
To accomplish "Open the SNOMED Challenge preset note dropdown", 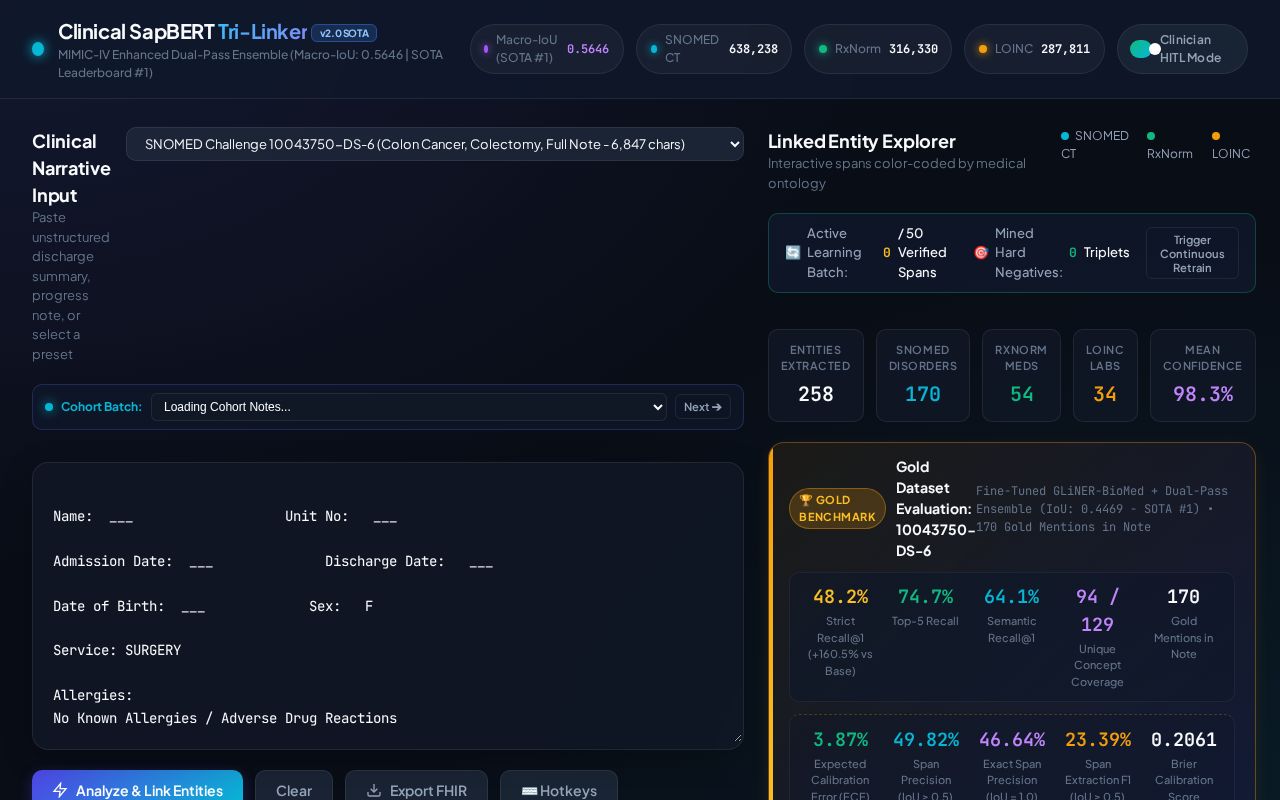I will 435,144.
